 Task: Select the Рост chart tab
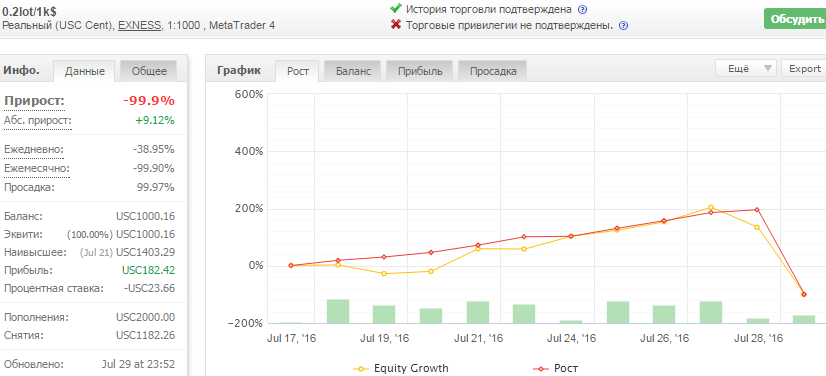pos(298,71)
